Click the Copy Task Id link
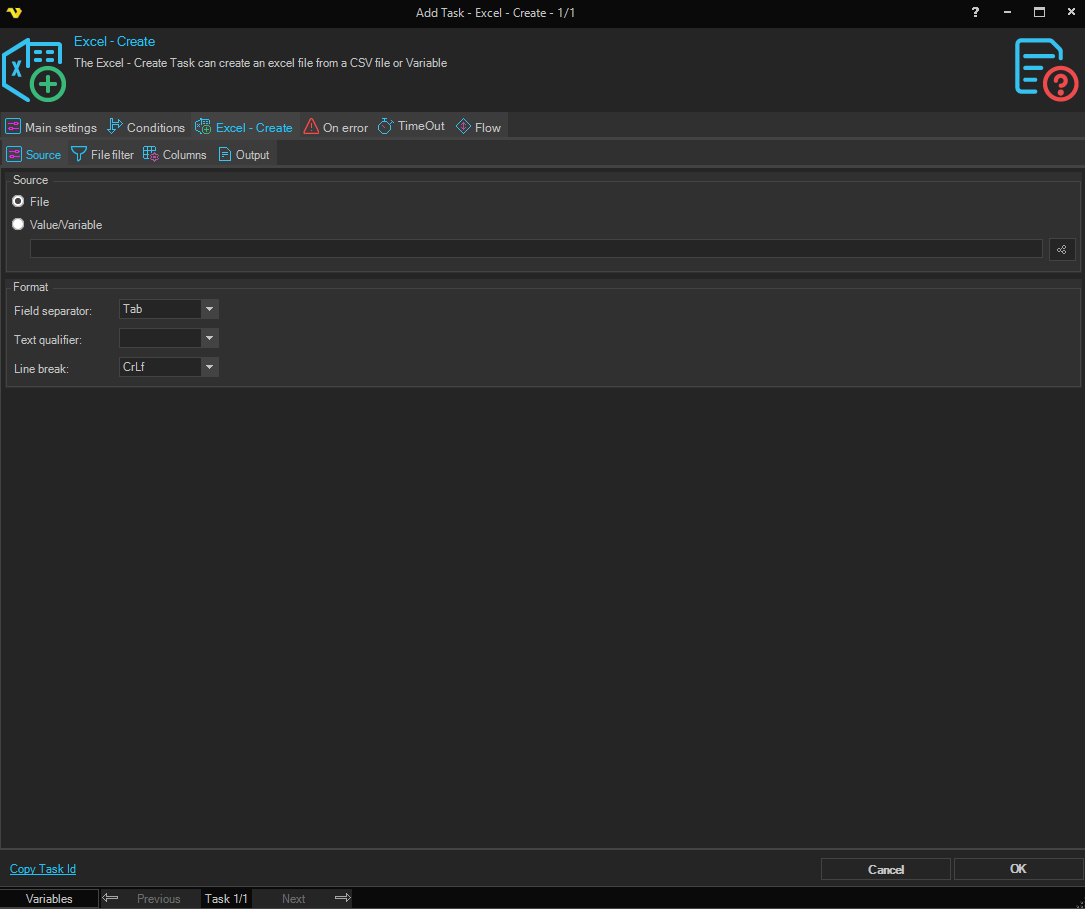The height and width of the screenshot is (909, 1085). (43, 869)
